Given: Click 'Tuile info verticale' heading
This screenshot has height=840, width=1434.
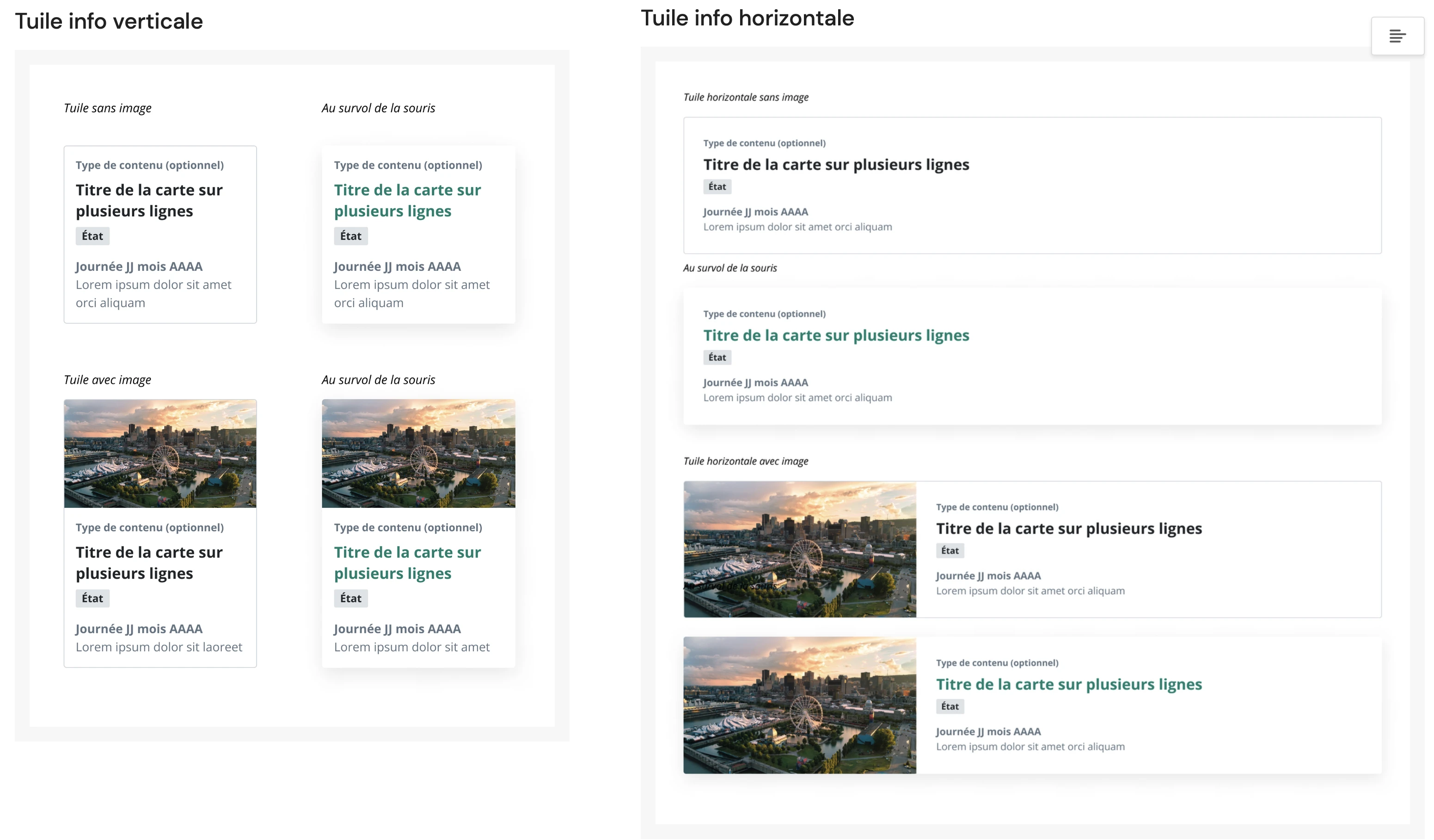Looking at the screenshot, I should click(109, 21).
